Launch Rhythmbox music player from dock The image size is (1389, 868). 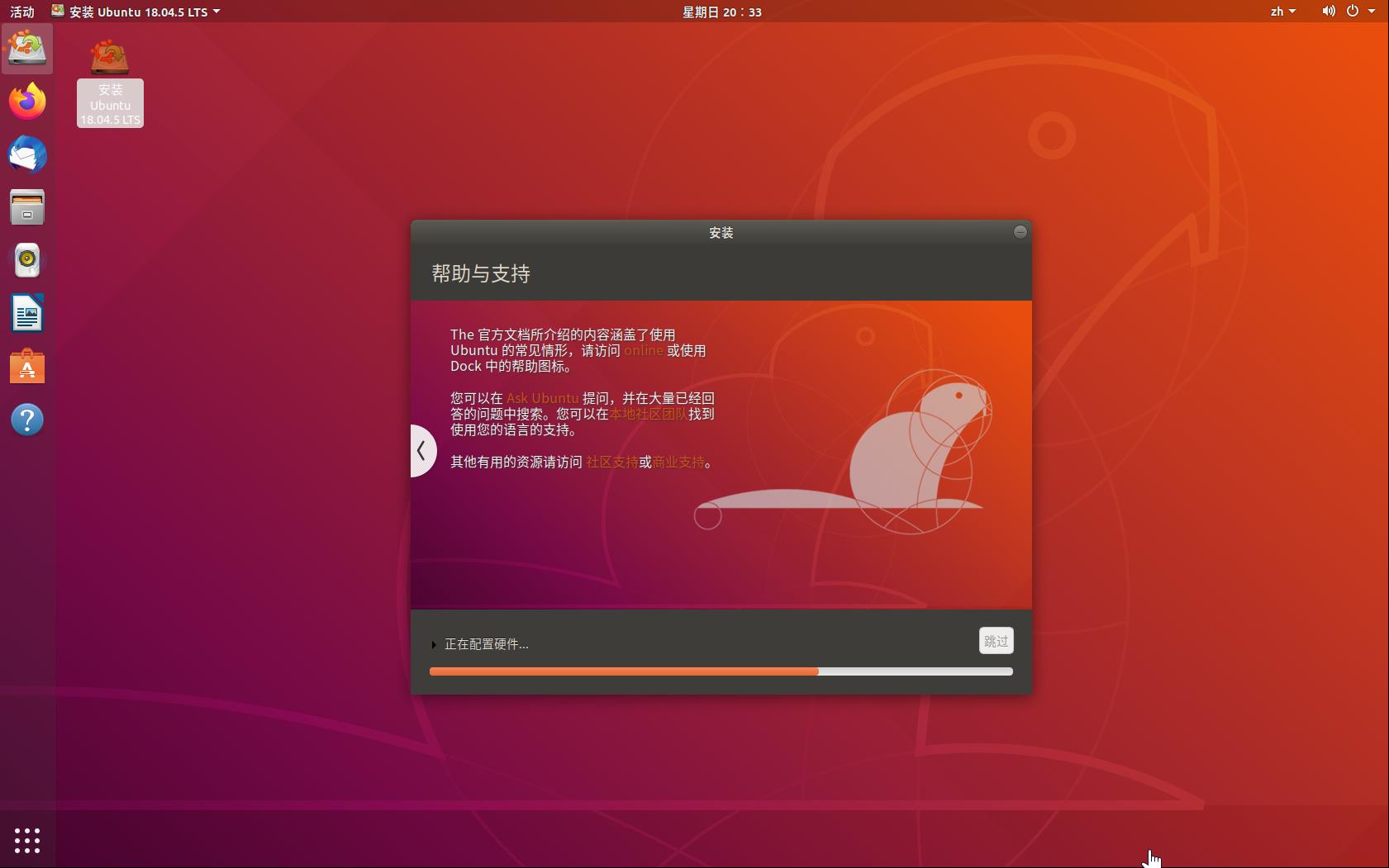click(x=27, y=260)
